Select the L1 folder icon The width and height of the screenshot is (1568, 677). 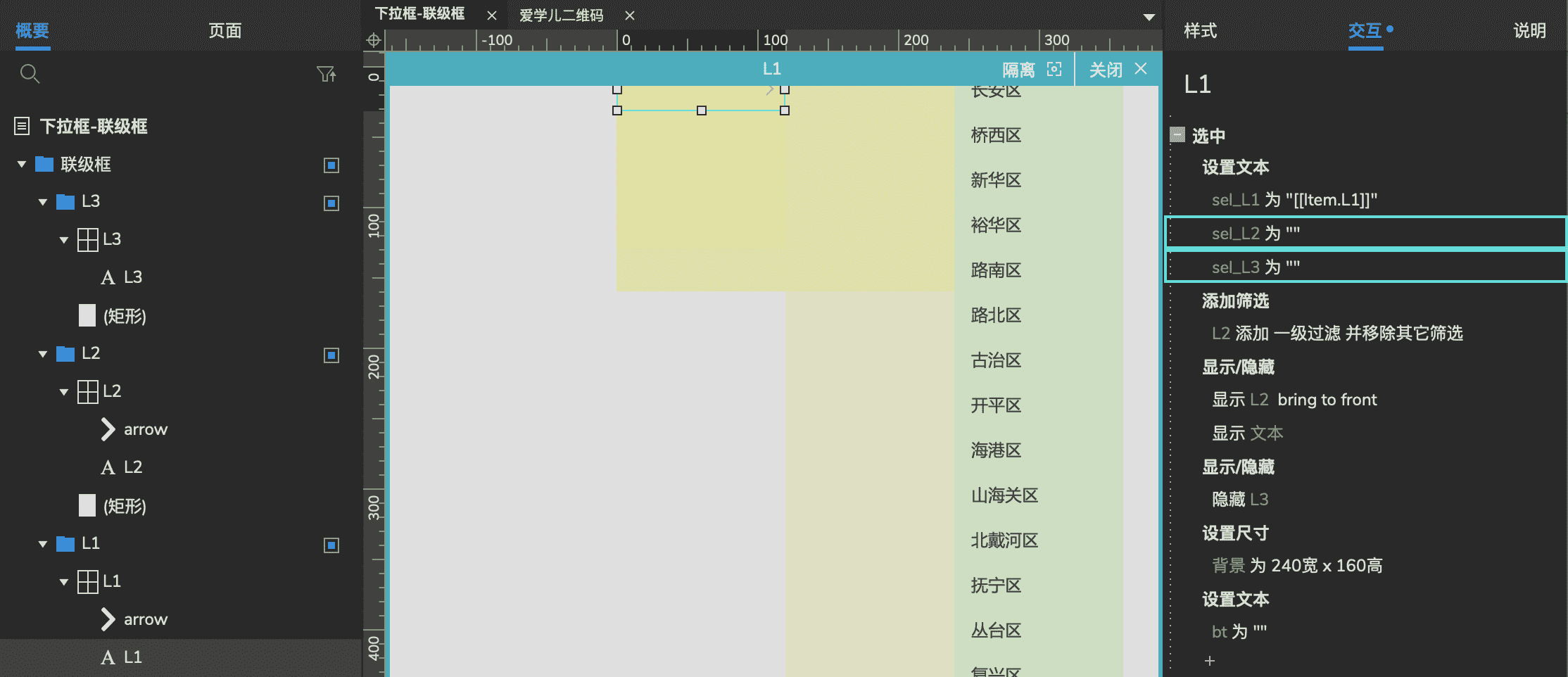point(65,543)
